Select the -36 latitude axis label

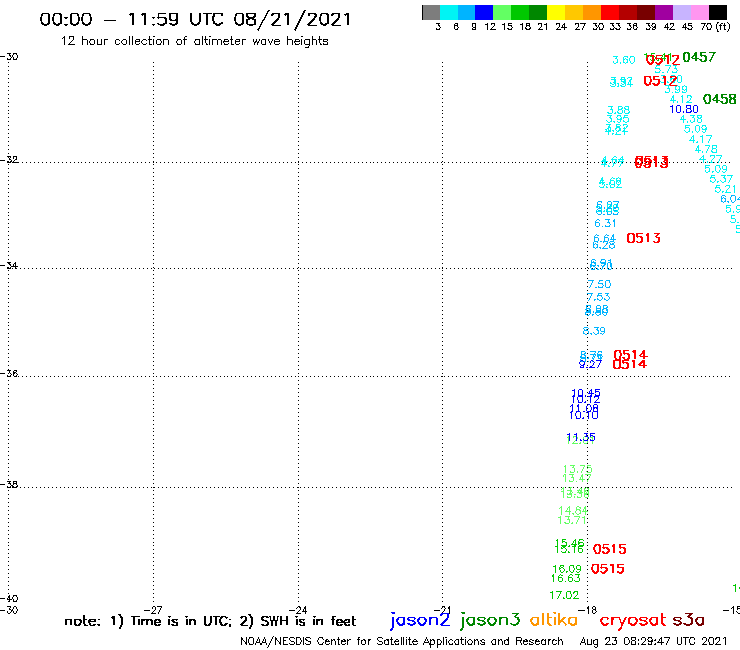(x=9, y=373)
